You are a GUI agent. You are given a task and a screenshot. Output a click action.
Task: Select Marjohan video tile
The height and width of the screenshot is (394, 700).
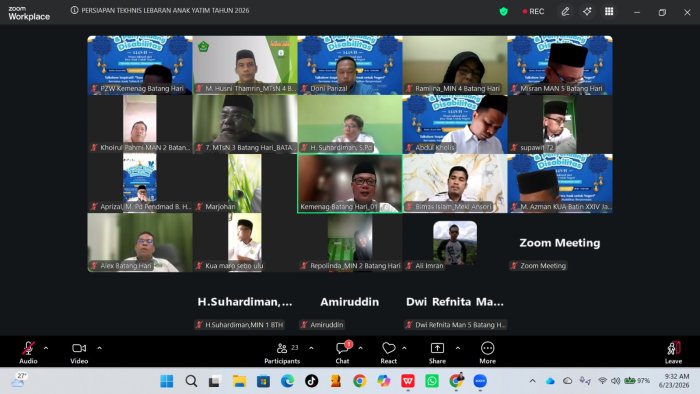245,183
